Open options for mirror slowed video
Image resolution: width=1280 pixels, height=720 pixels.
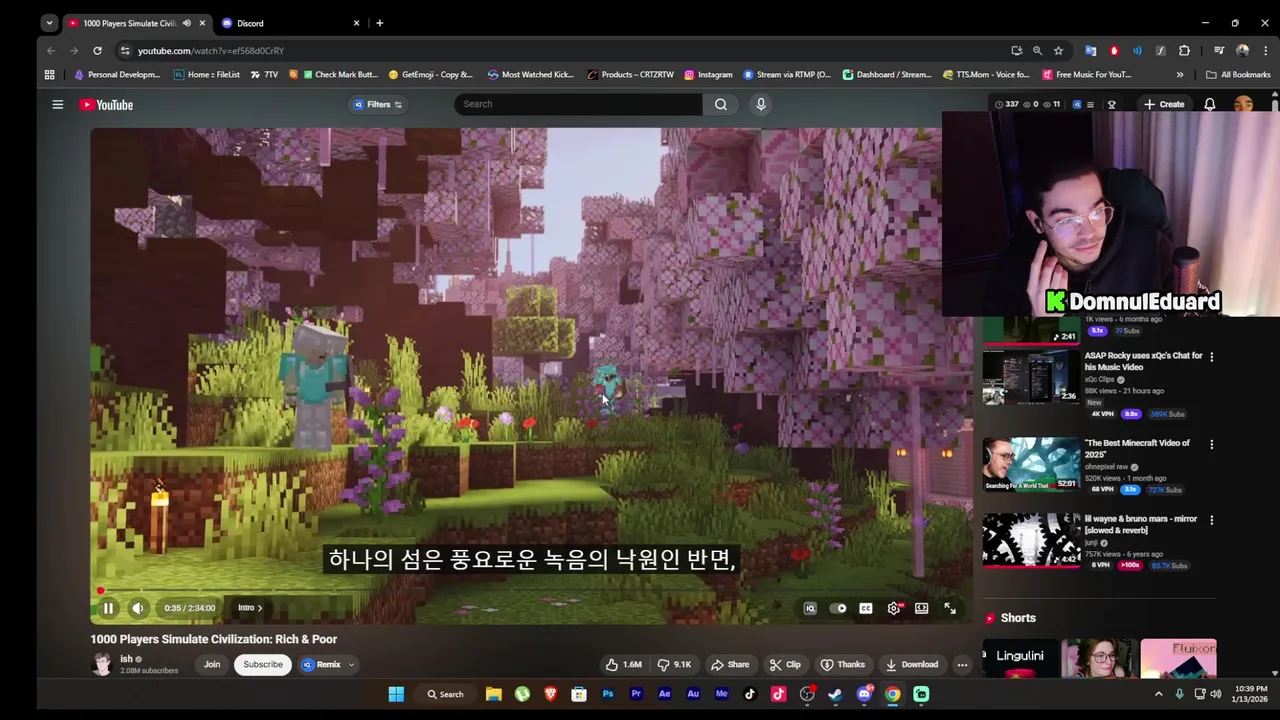click(x=1211, y=520)
